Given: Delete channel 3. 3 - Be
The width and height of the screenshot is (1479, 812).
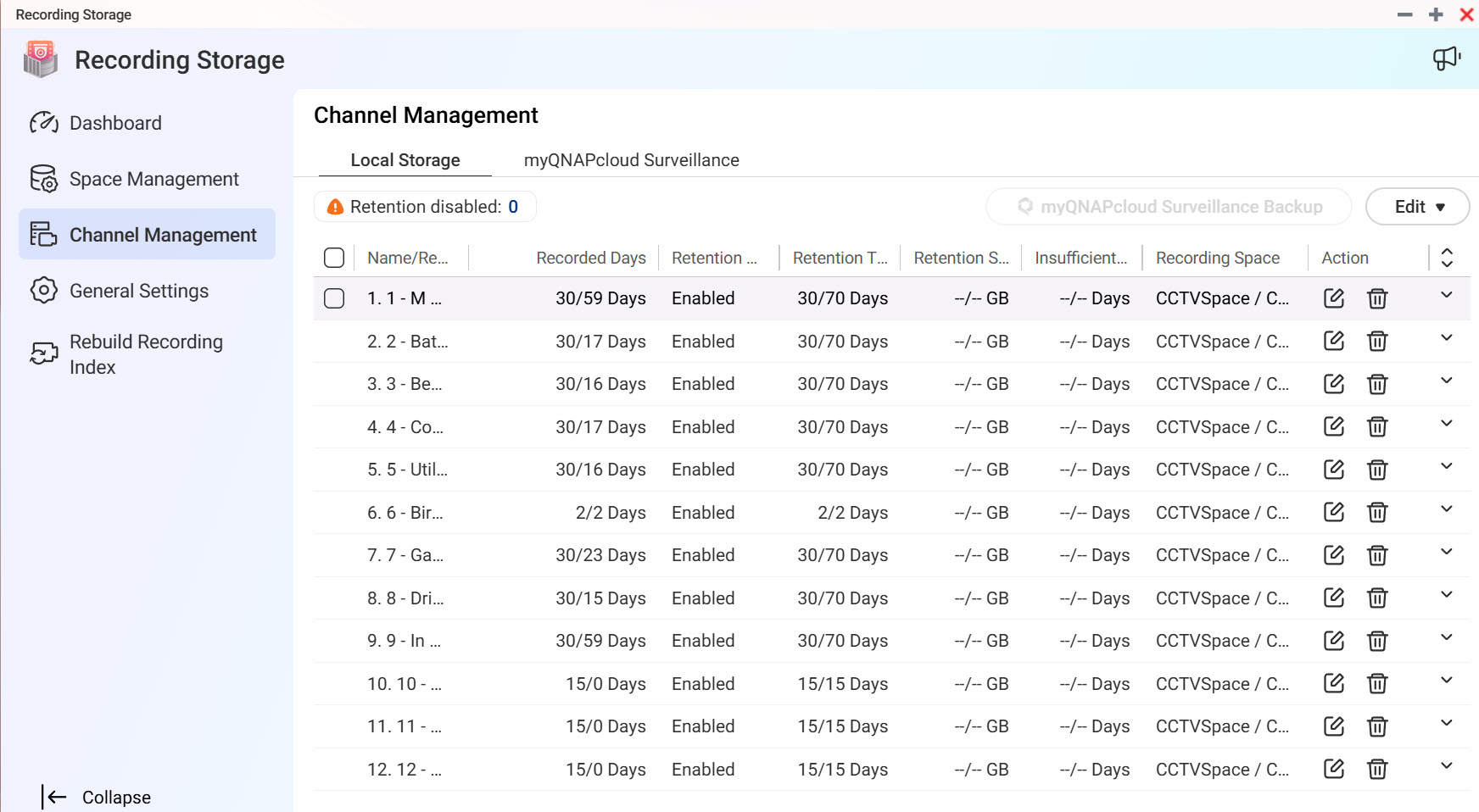Looking at the screenshot, I should (x=1377, y=384).
